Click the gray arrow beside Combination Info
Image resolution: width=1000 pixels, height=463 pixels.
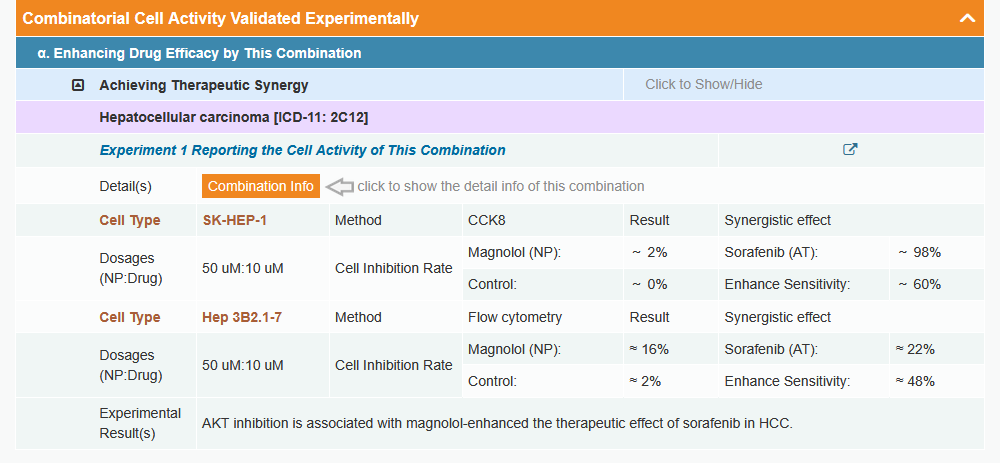coord(340,186)
